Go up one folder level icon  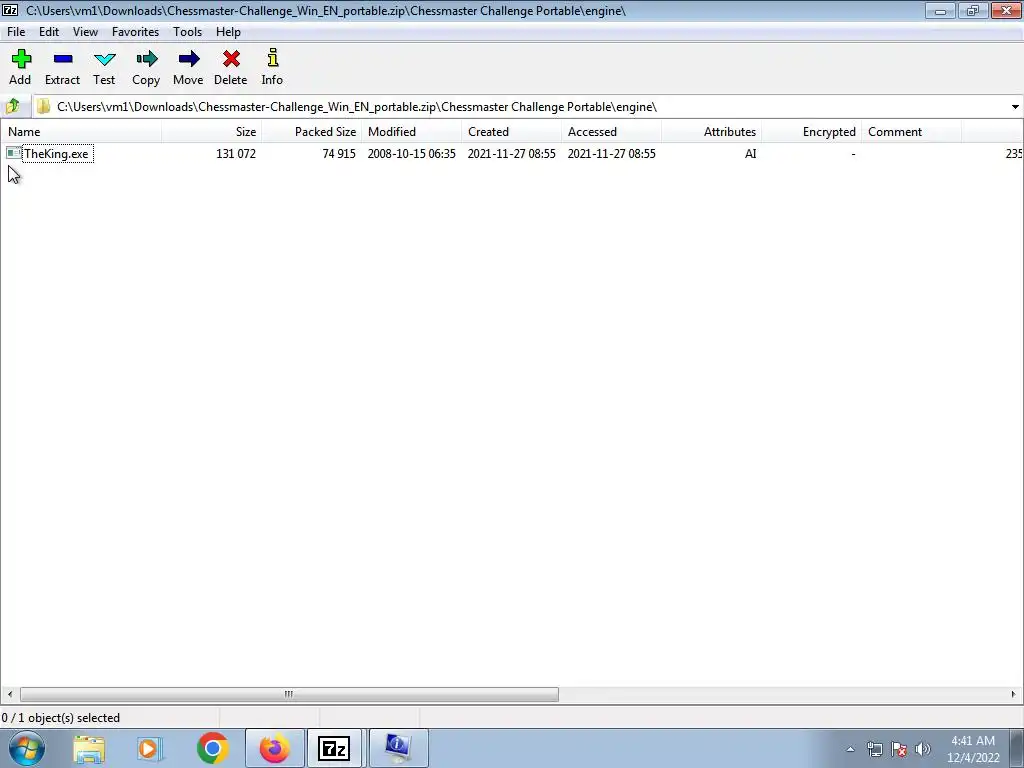point(13,106)
